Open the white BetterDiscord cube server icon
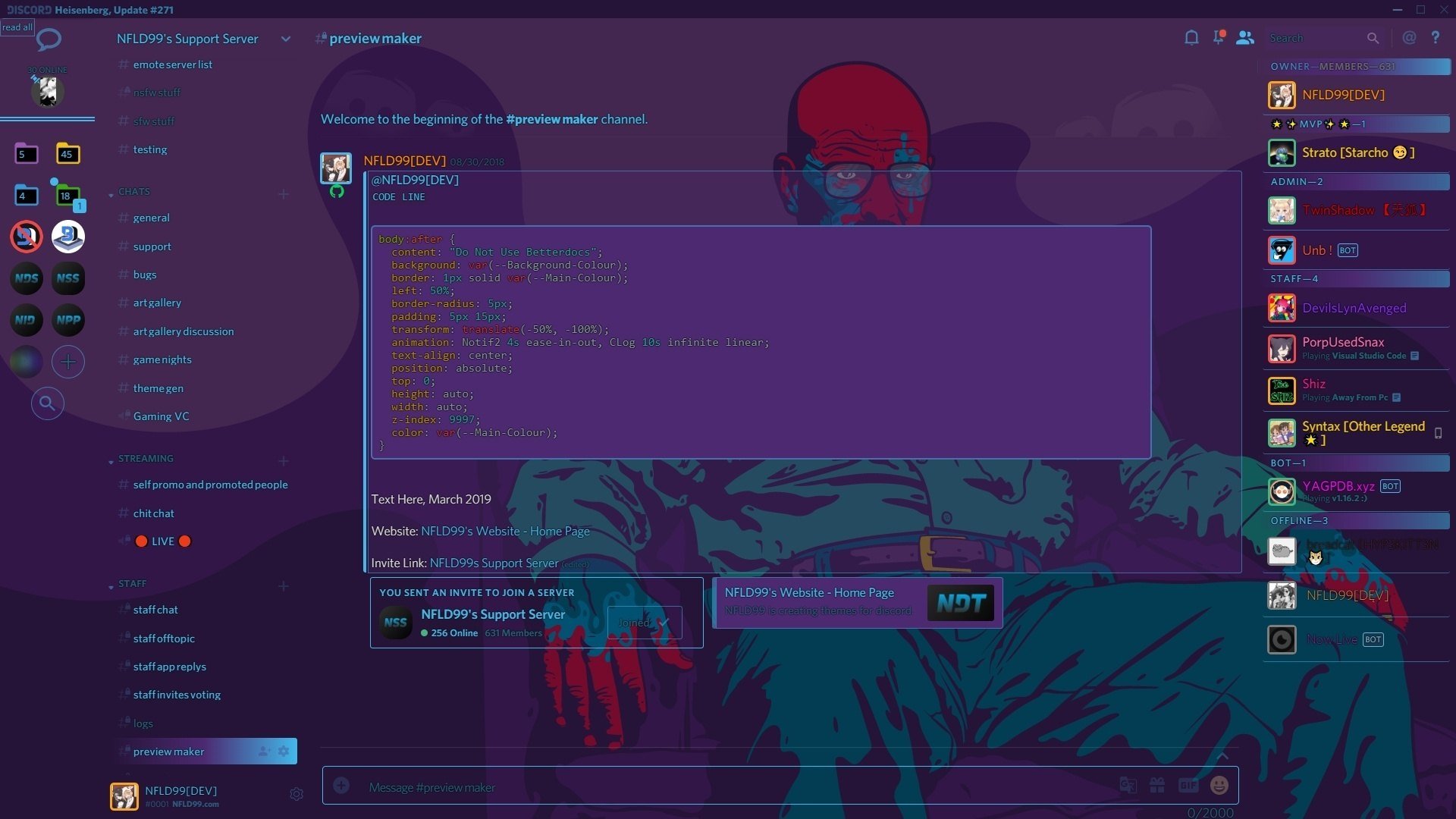 [x=67, y=237]
